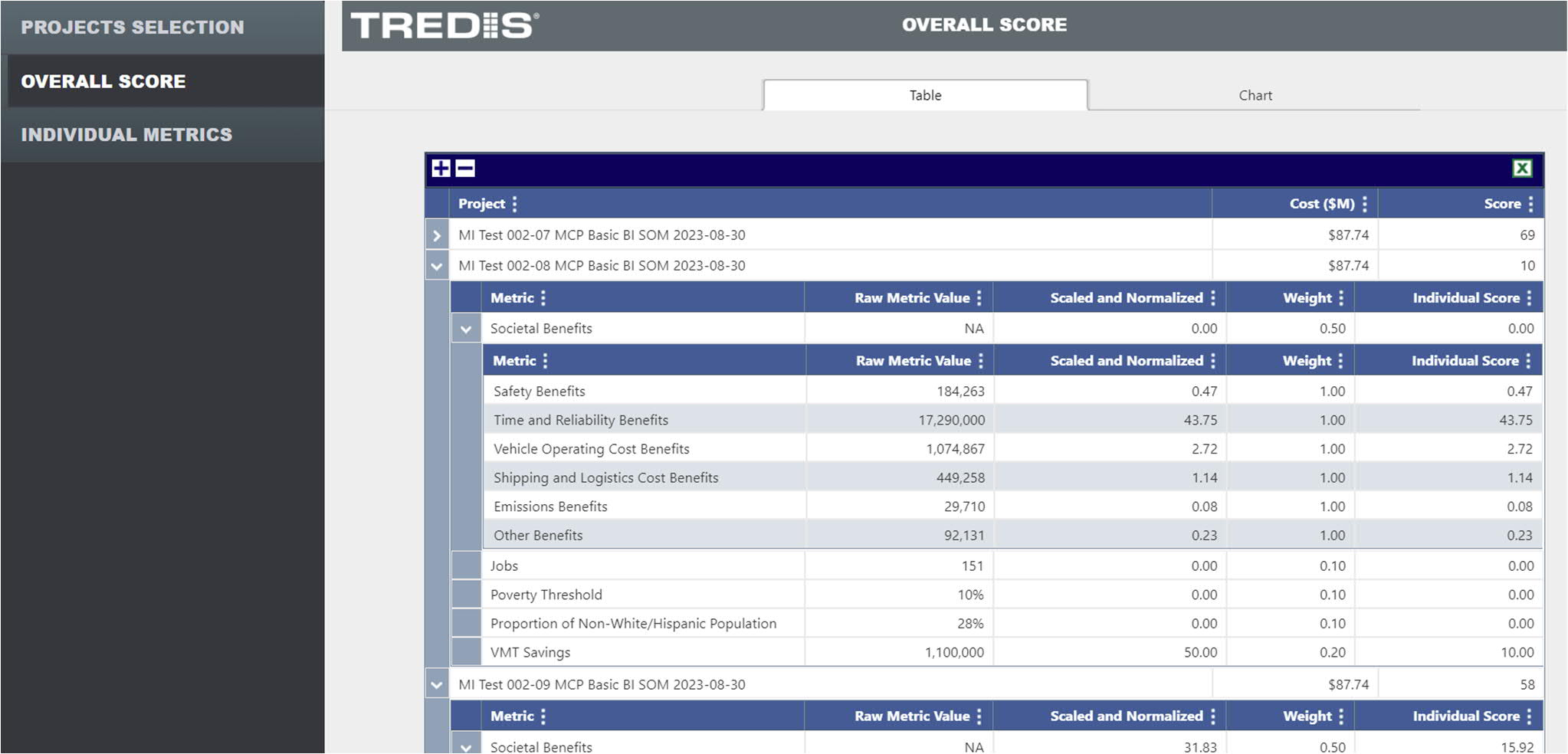1568x754 pixels.
Task: Expand all rows with the plus icon
Action: (441, 168)
